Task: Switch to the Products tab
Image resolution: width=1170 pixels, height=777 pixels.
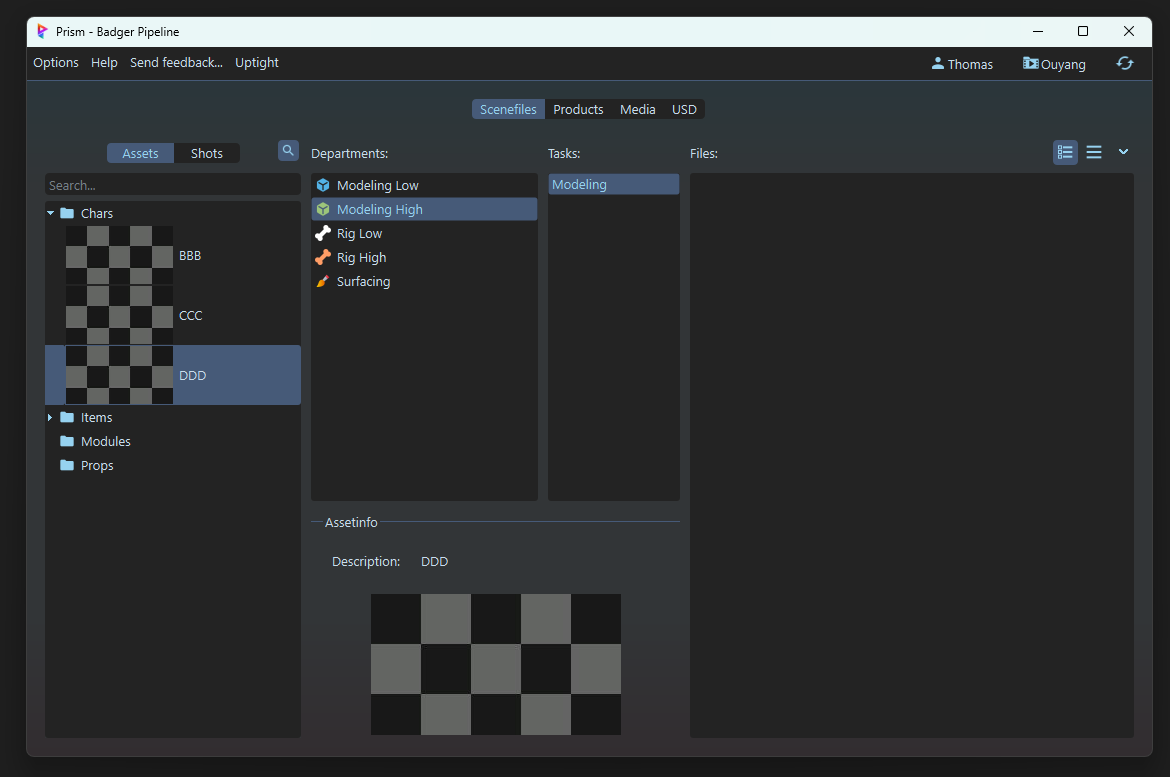Action: (578, 109)
